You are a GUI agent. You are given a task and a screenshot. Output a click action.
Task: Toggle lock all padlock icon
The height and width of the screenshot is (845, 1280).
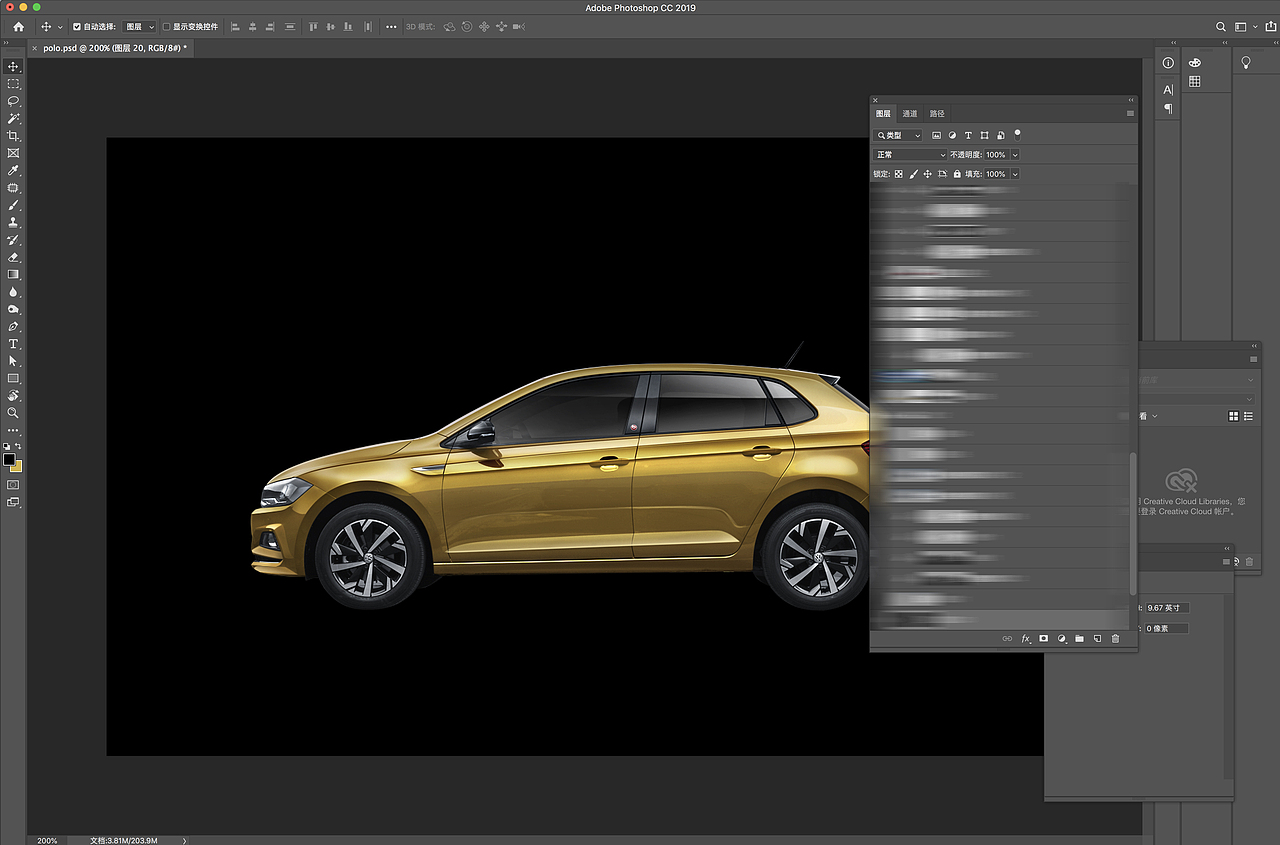click(957, 174)
